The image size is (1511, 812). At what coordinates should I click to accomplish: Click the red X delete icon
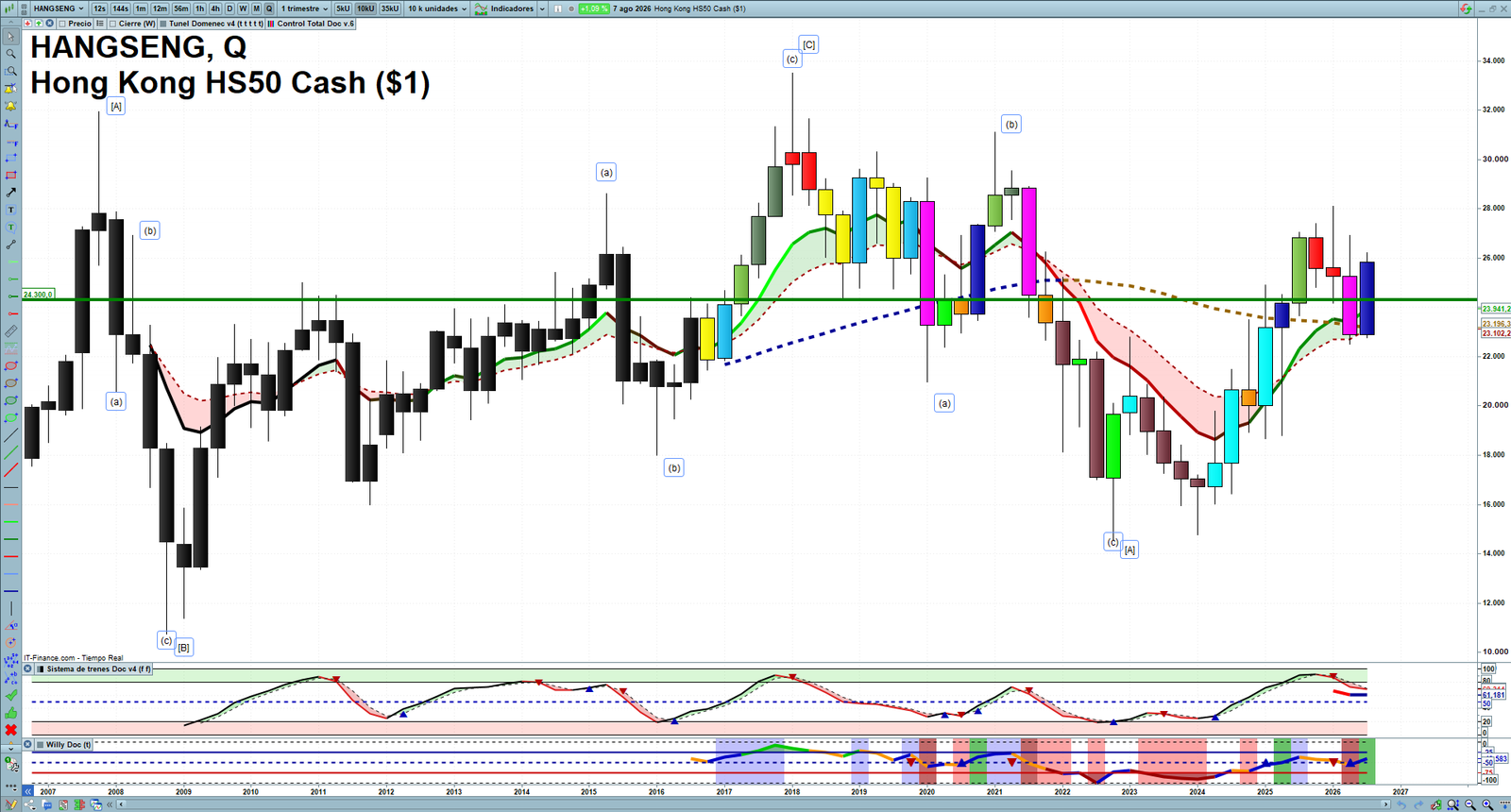pyautogui.click(x=10, y=730)
